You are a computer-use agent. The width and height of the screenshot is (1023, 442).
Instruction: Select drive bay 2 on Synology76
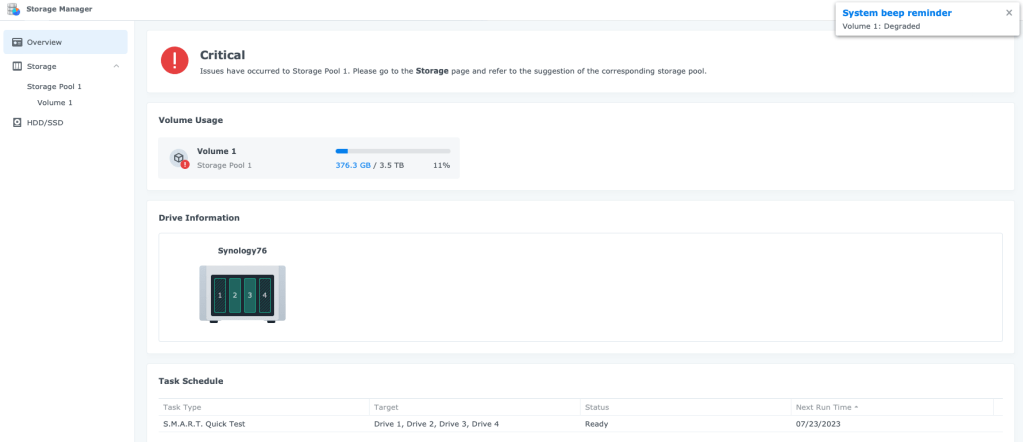(x=235, y=296)
